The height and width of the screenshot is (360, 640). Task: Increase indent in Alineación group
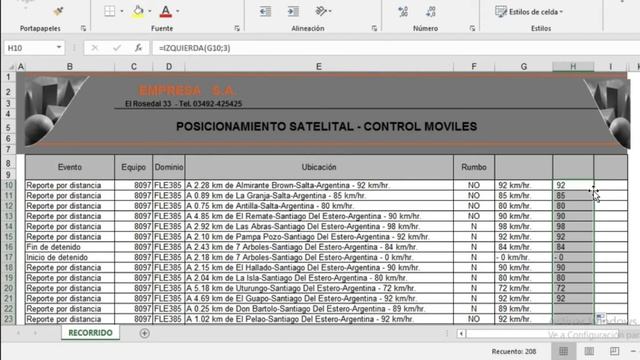293,11
